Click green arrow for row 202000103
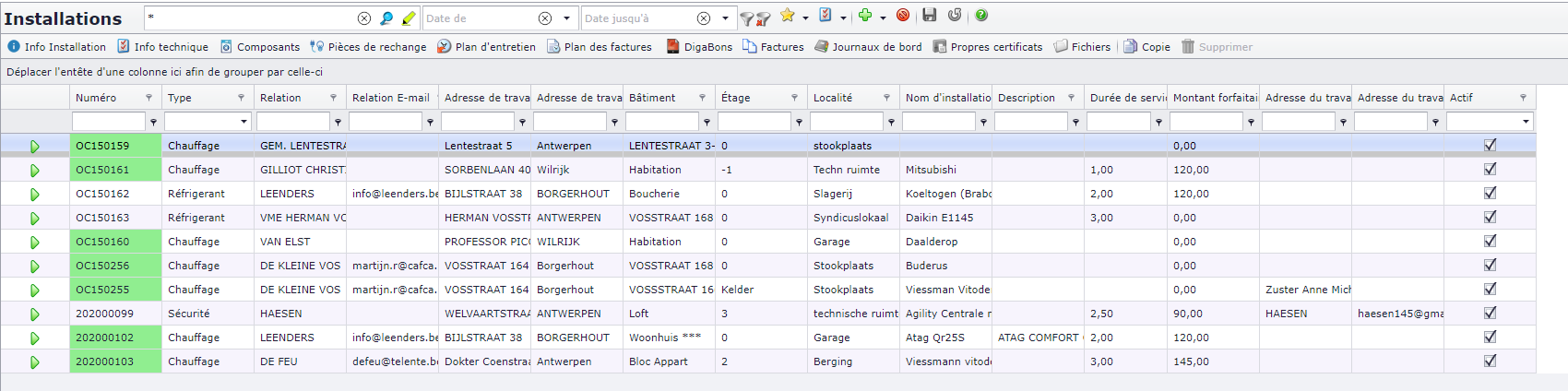Screen dimensions: 1568x391 tap(34, 362)
